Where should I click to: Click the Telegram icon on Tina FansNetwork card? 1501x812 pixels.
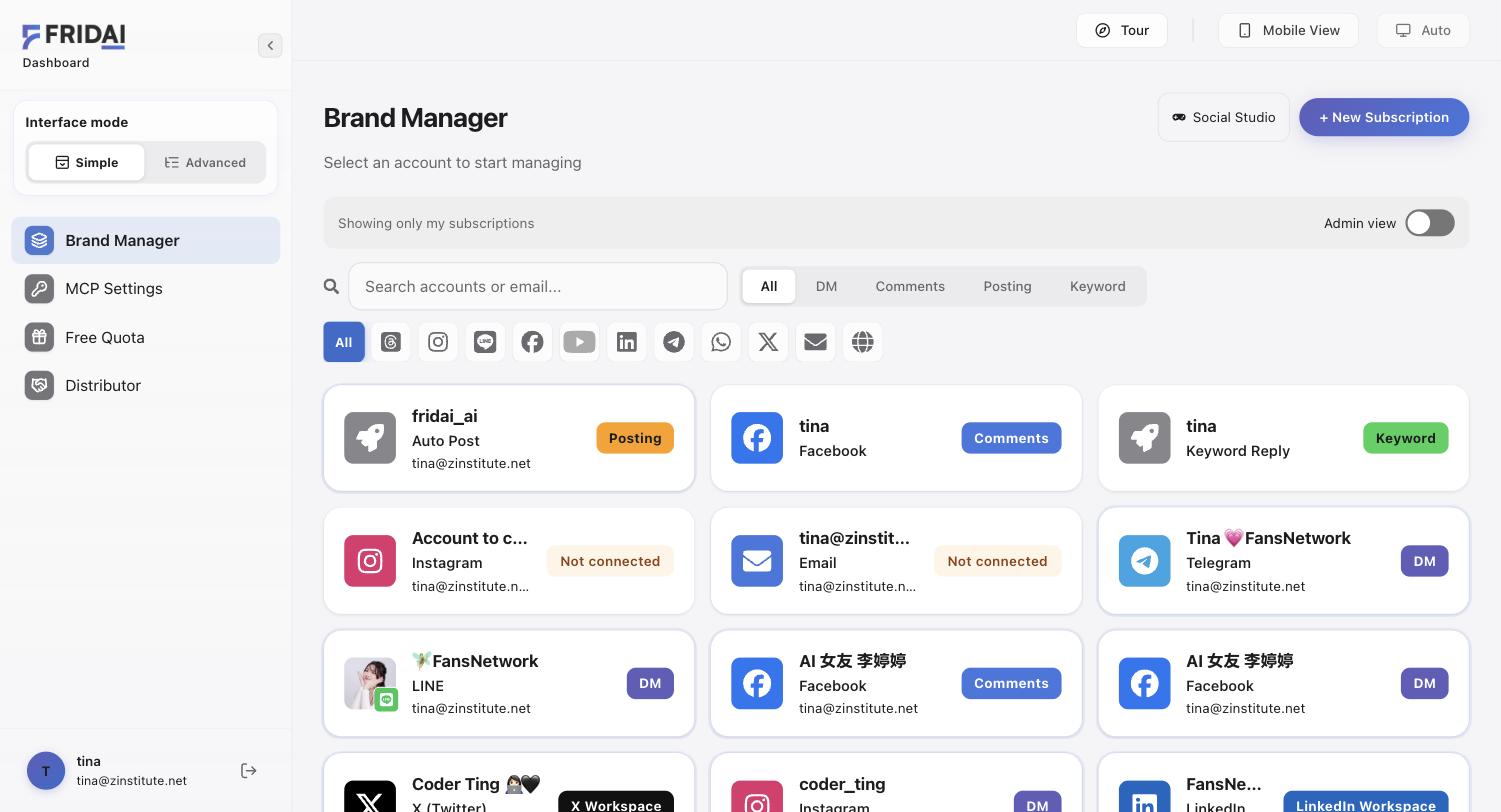[1144, 561]
